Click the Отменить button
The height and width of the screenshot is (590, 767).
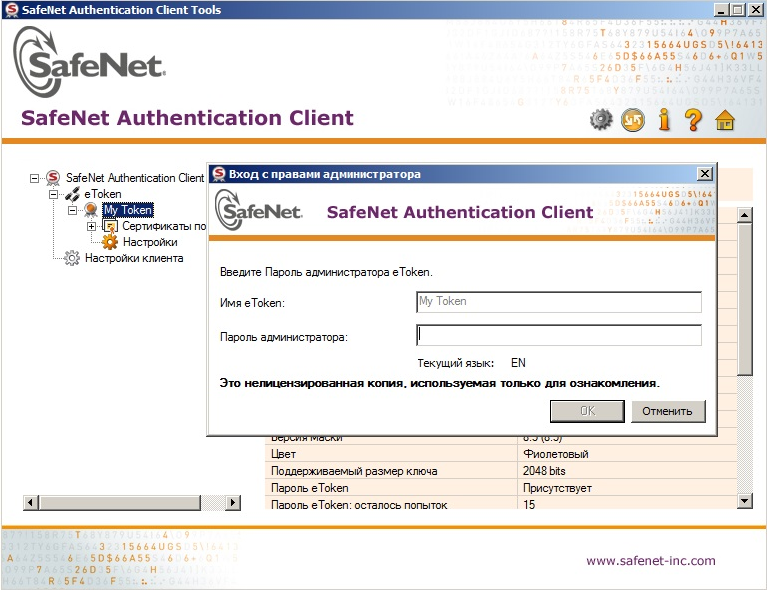click(x=668, y=411)
